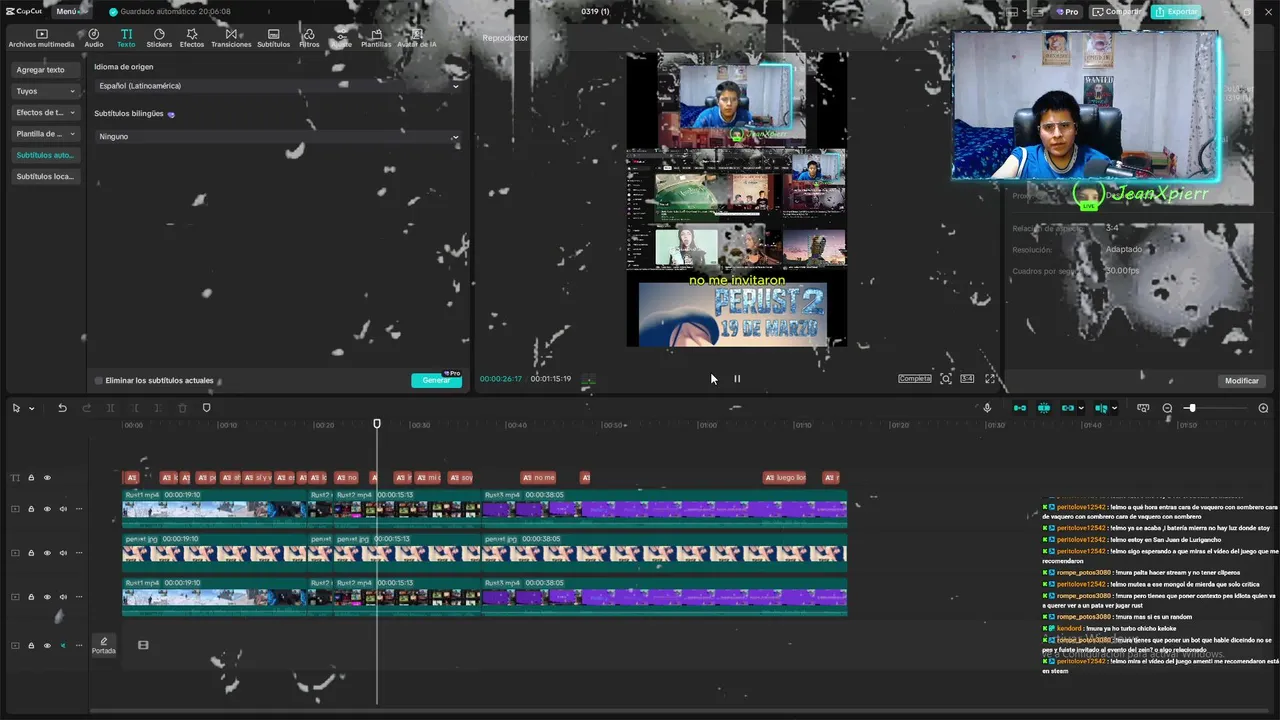Open the Subtítulos tab in top toolbar
This screenshot has width=1280, height=720.
(274, 38)
